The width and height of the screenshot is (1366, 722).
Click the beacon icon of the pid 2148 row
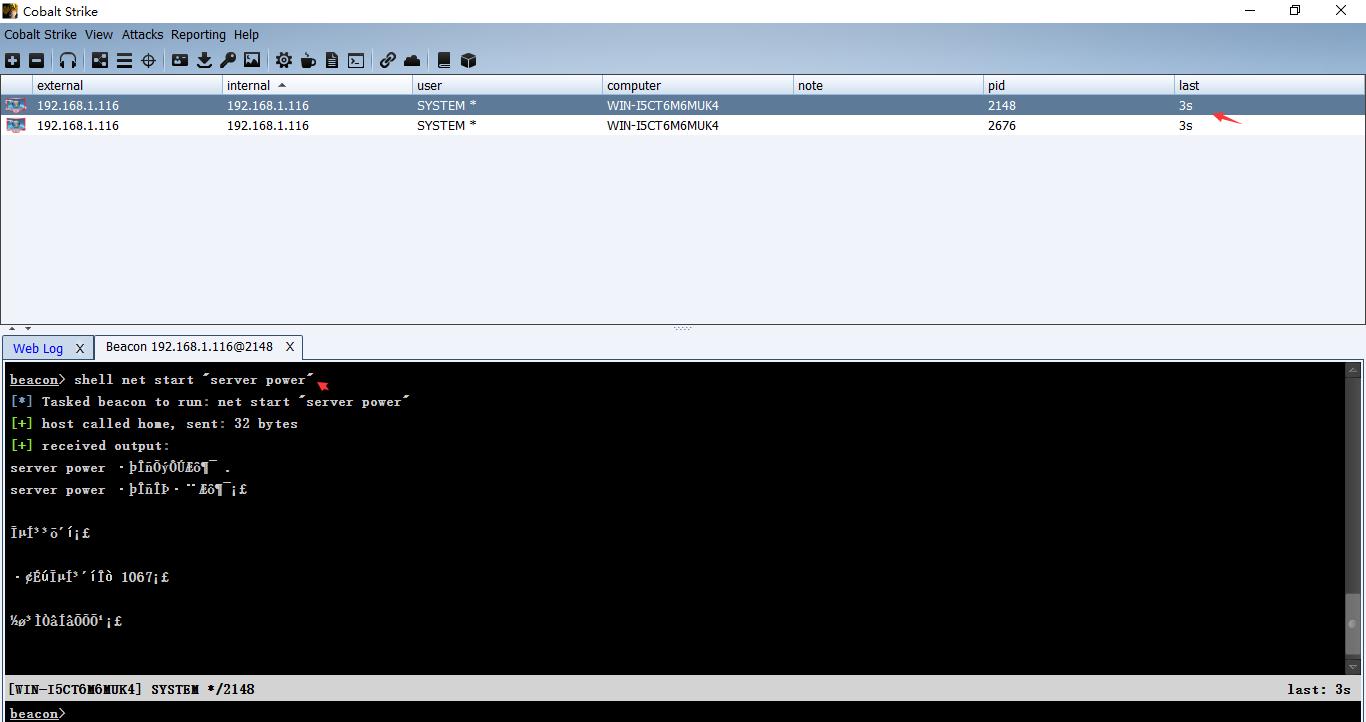coord(16,105)
